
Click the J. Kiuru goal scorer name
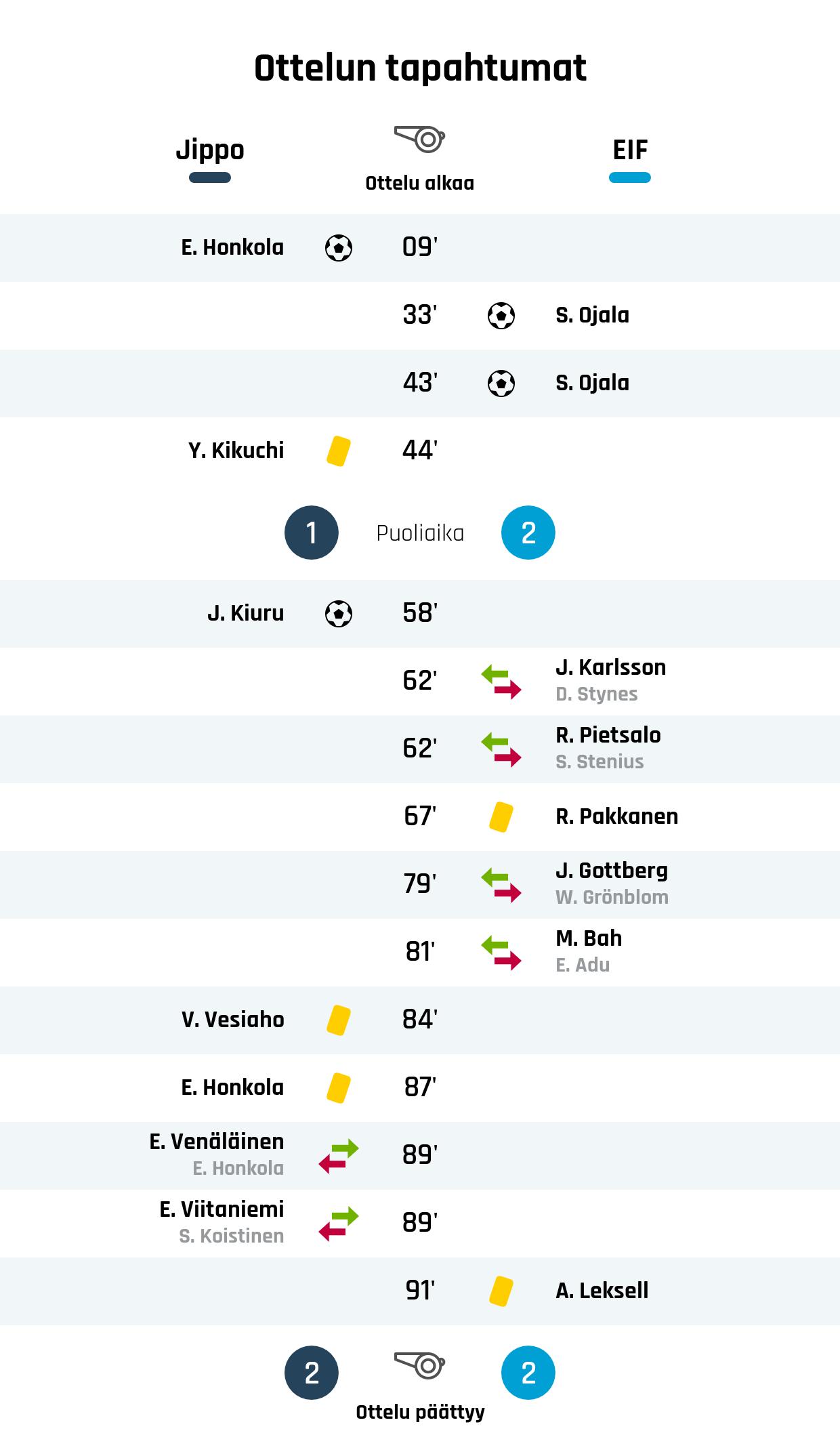click(245, 614)
